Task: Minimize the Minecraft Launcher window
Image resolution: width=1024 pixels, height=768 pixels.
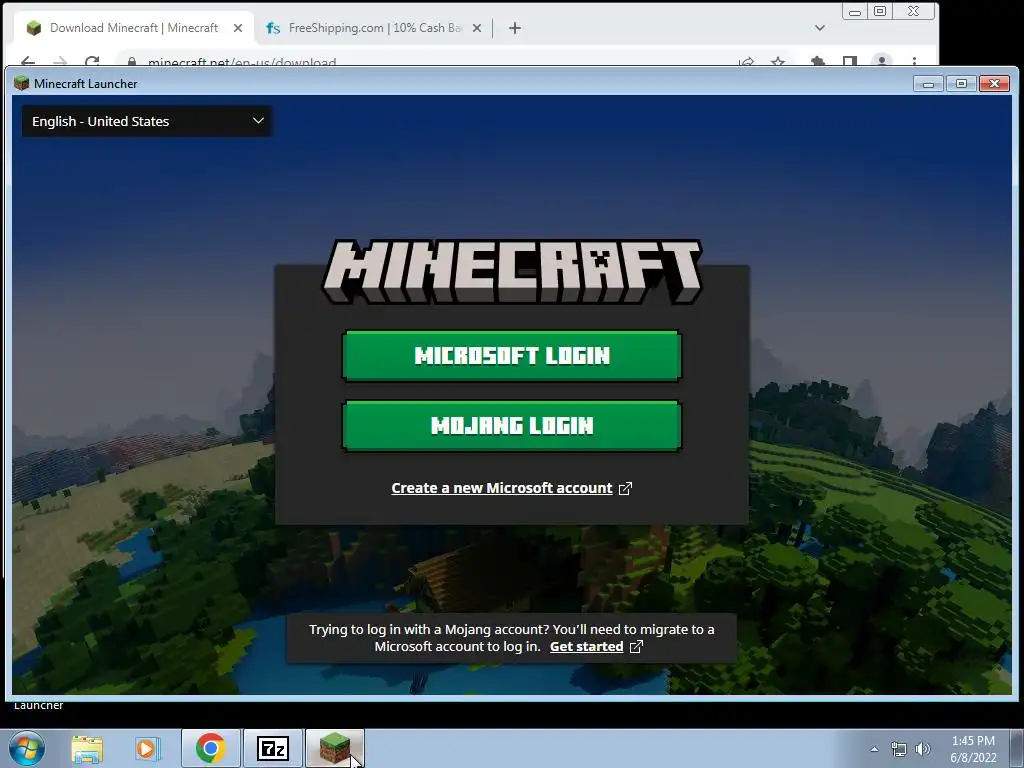Action: (928, 84)
